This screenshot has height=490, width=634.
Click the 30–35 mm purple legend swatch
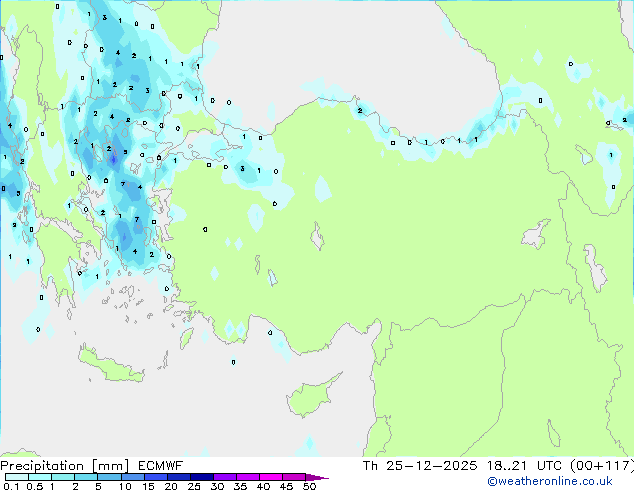pos(224,477)
